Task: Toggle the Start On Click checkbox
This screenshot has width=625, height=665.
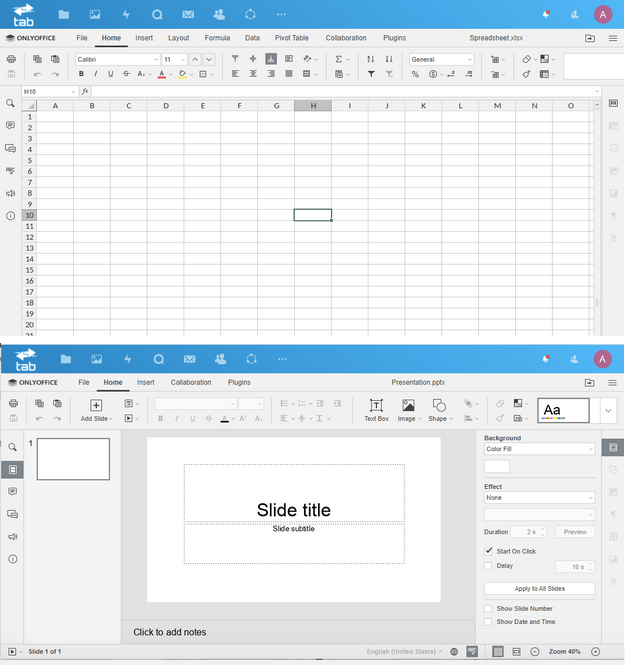Action: click(x=488, y=551)
